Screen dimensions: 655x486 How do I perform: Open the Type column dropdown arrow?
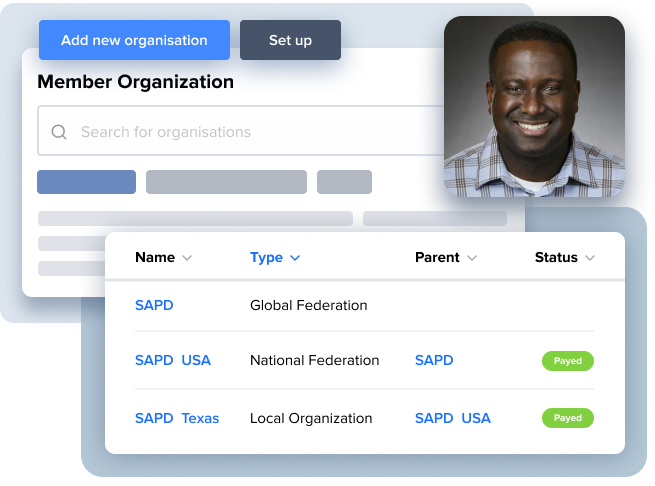point(295,258)
